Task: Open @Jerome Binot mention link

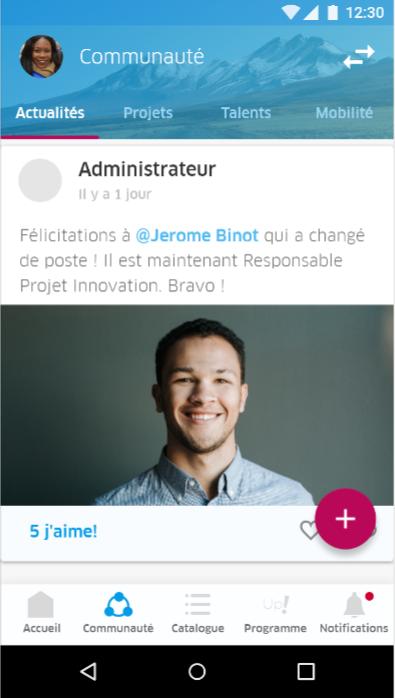Action: pyautogui.click(x=197, y=235)
